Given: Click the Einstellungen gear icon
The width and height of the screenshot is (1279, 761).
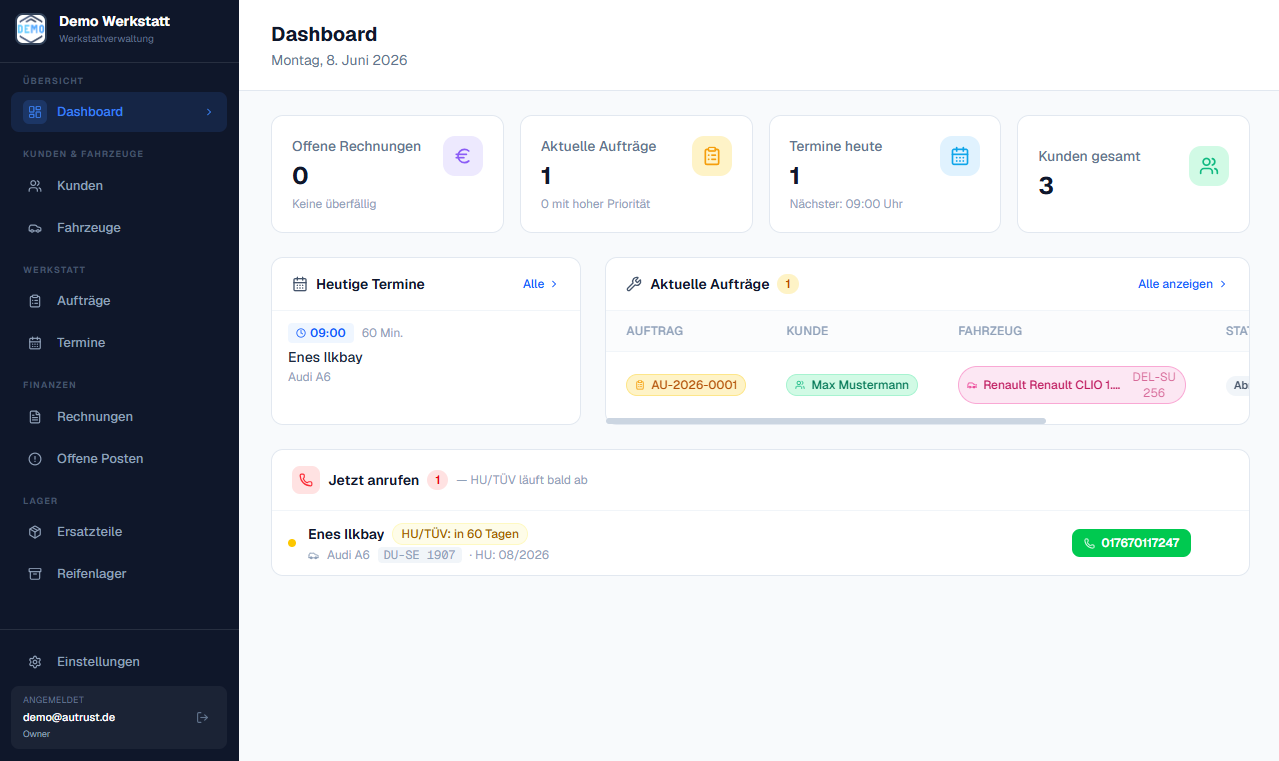Looking at the screenshot, I should coord(35,662).
